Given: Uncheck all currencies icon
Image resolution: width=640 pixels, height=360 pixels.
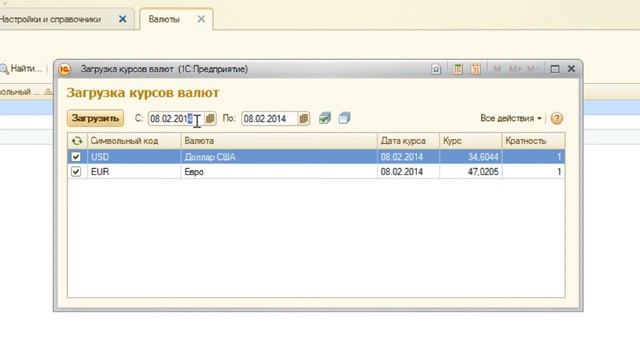Looking at the screenshot, I should (x=344, y=118).
